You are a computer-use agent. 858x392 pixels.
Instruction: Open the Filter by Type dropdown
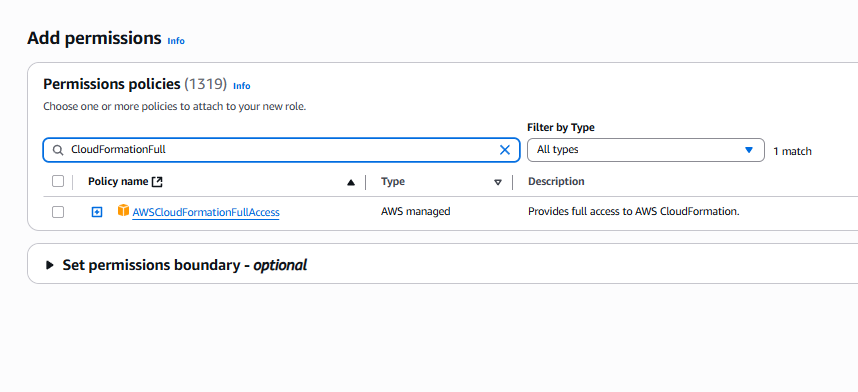tap(646, 150)
